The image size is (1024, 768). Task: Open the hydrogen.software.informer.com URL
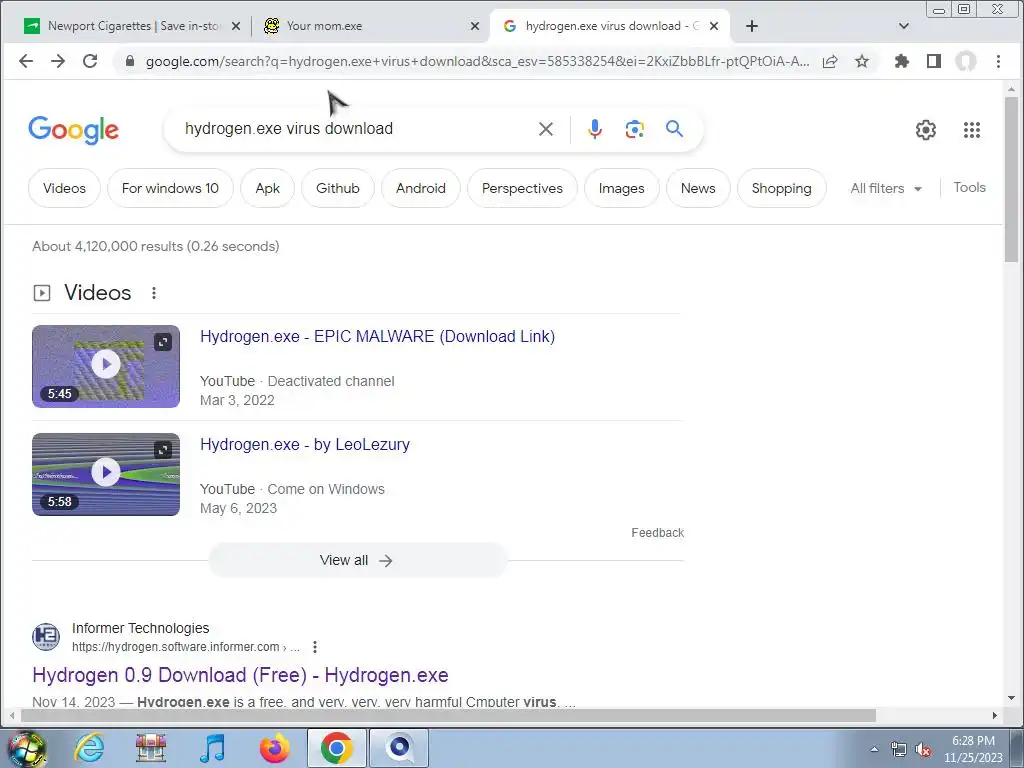point(185,647)
